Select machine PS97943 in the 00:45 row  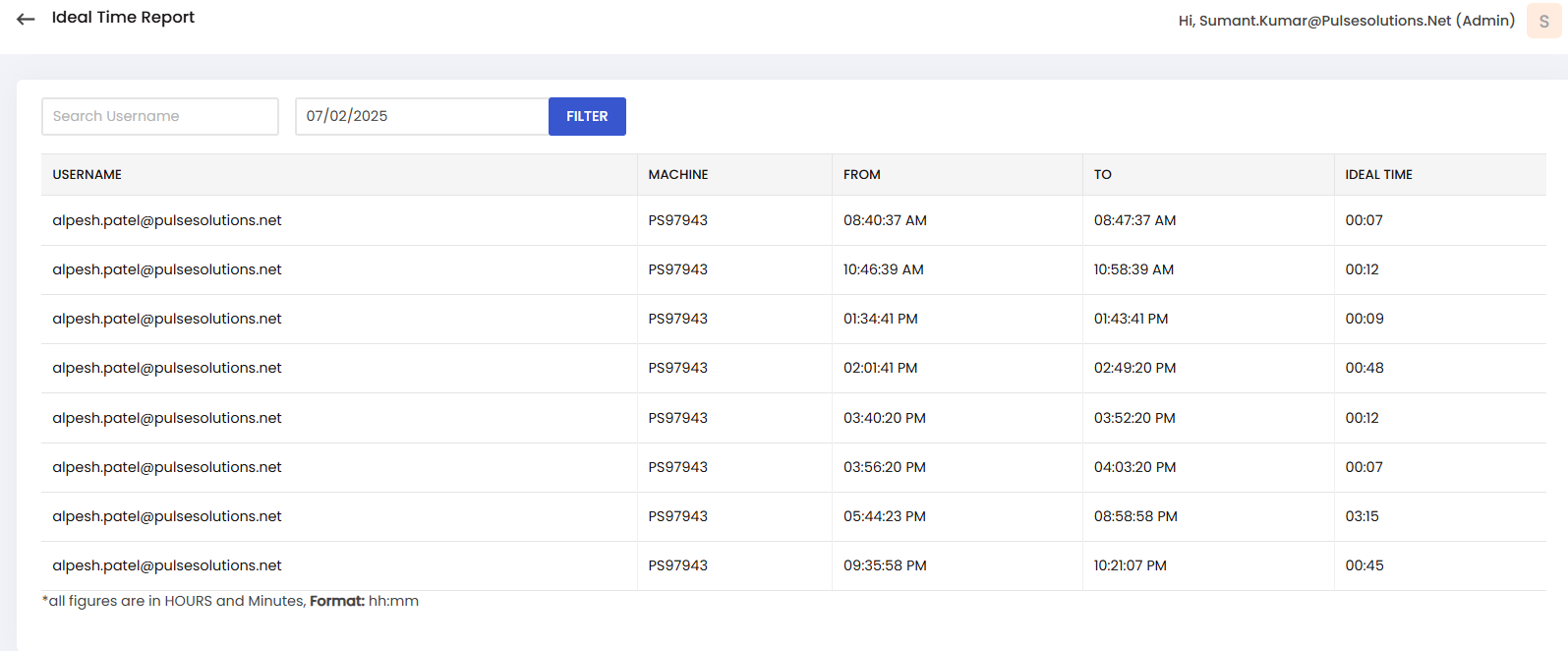677,565
